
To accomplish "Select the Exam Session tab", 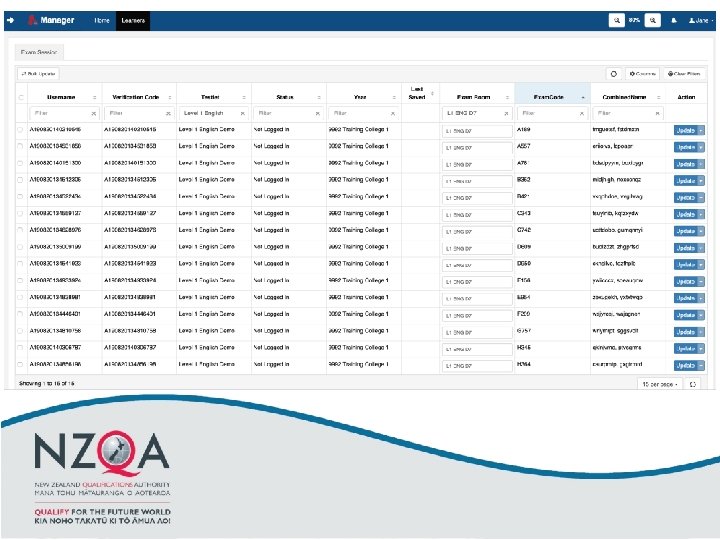I will (x=39, y=52).
